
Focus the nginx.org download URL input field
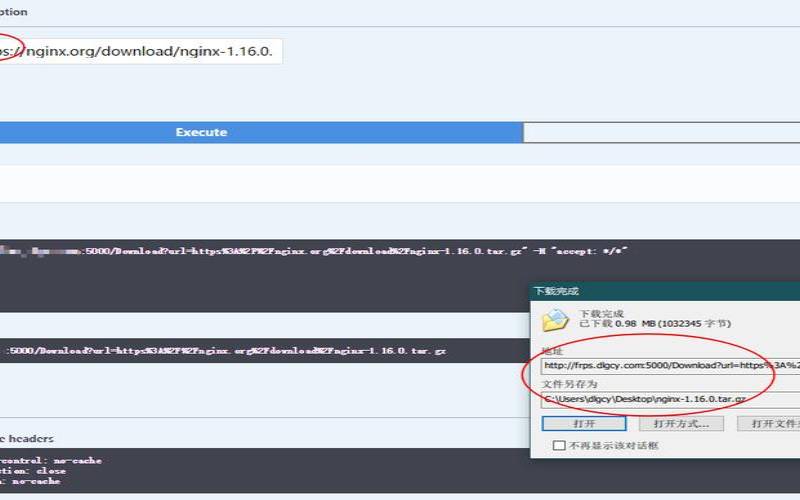click(140, 51)
